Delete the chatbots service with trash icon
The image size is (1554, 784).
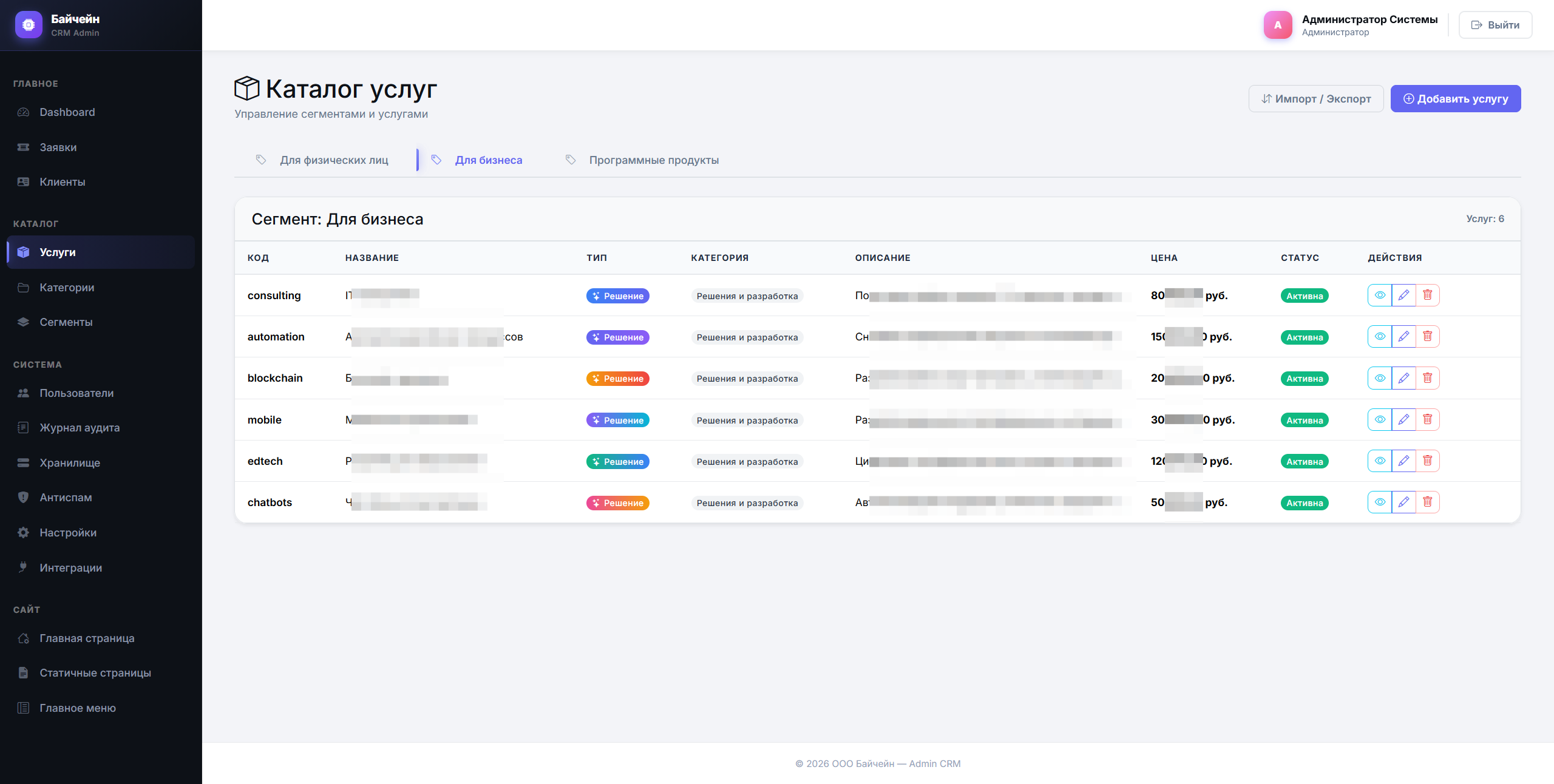[x=1427, y=502]
